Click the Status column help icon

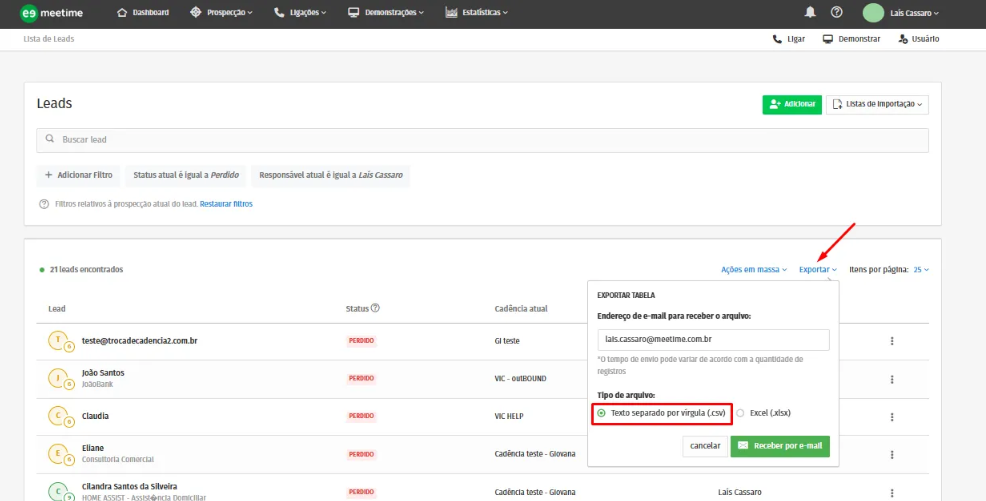point(375,308)
